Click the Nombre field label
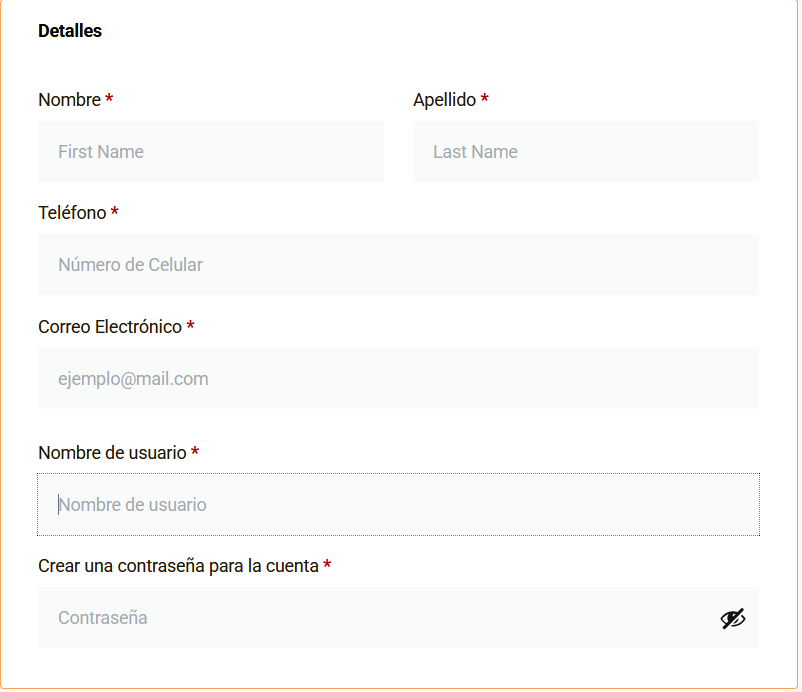The width and height of the screenshot is (802, 692). pos(70,100)
